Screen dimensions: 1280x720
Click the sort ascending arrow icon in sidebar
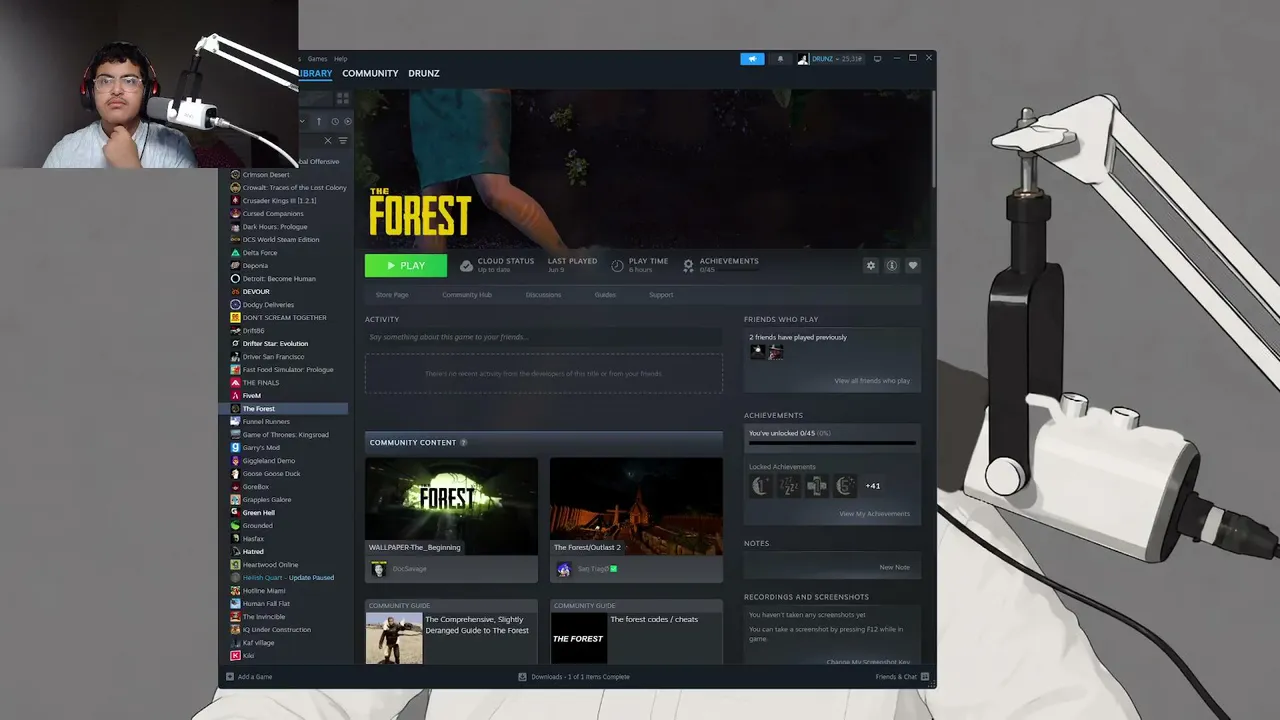319,122
